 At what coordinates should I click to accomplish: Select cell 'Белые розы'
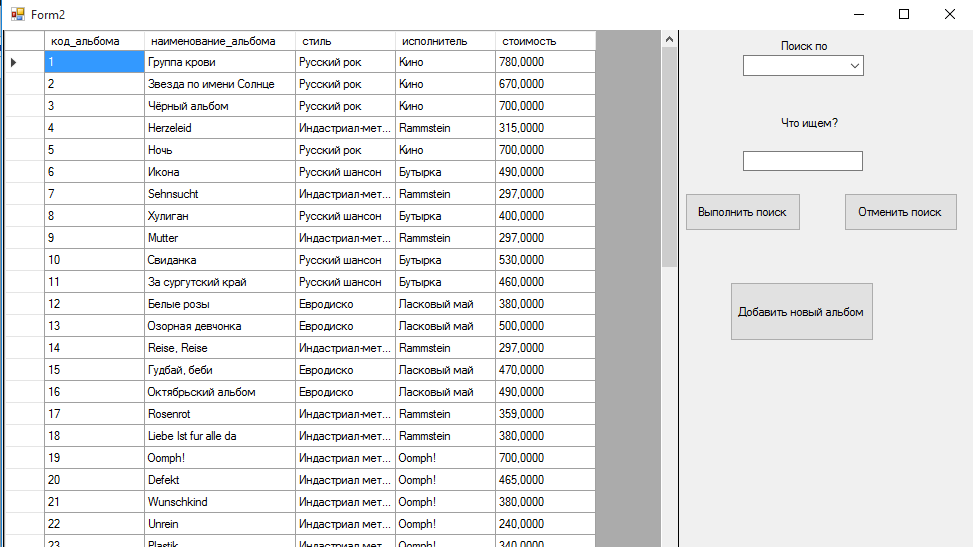220,304
